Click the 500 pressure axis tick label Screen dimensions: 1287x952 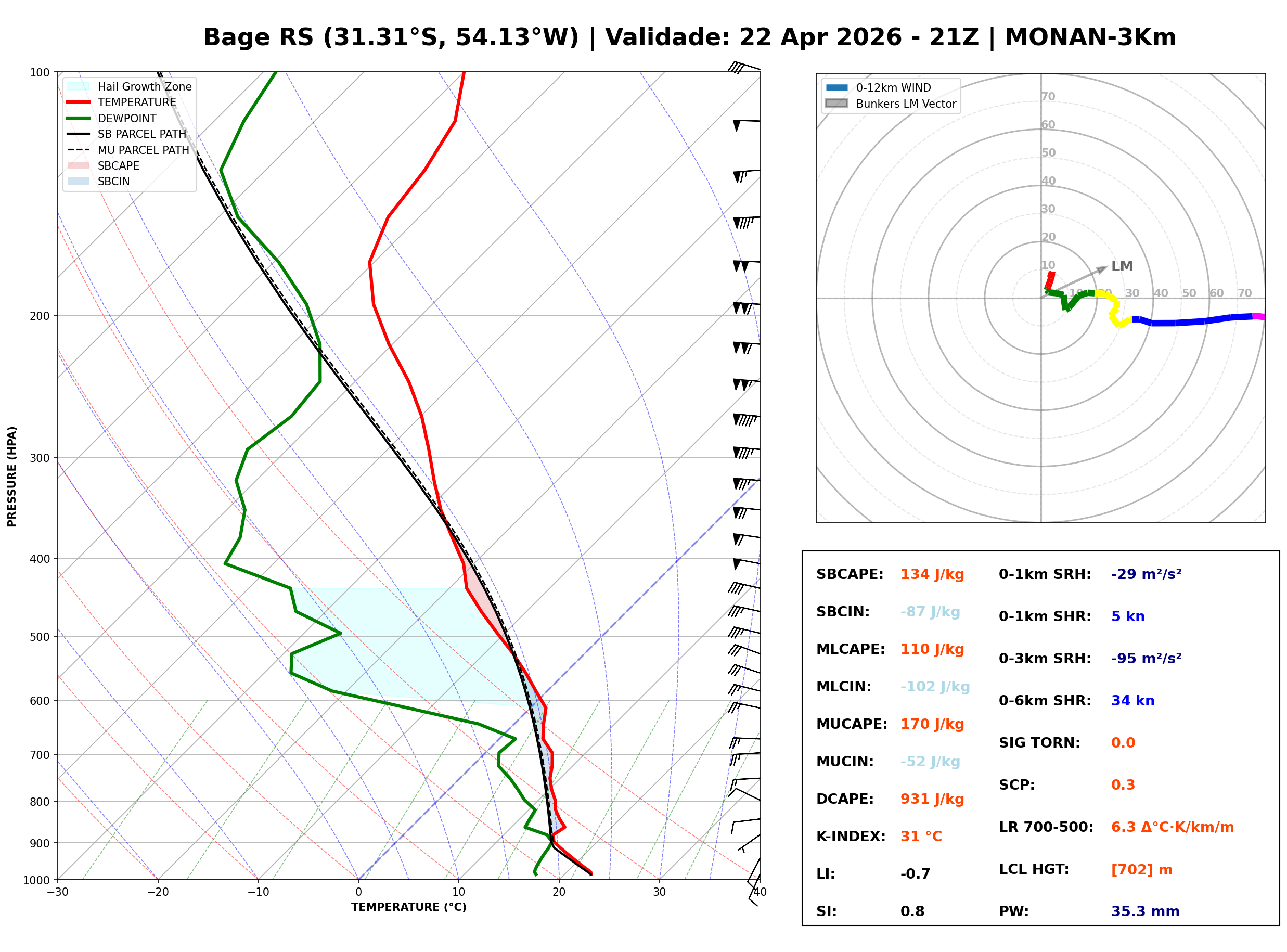(40, 637)
